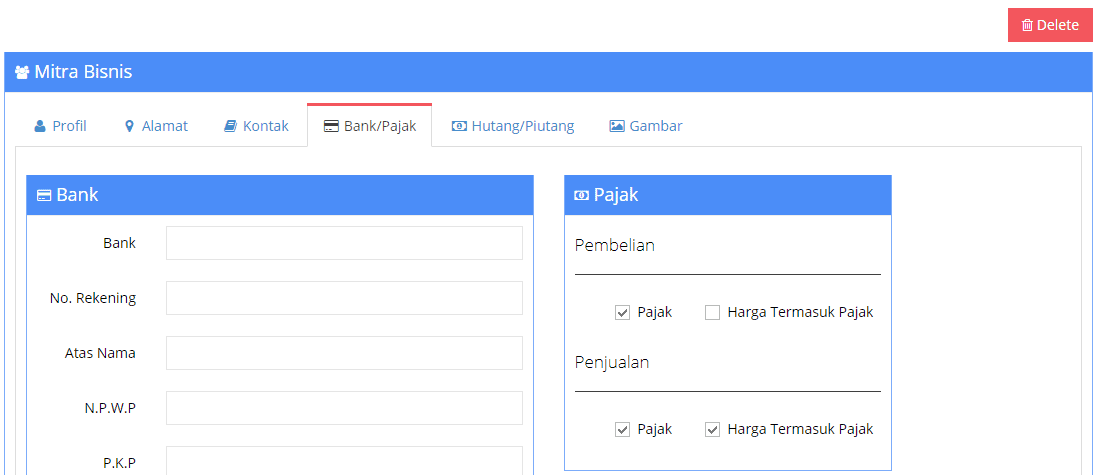The image size is (1095, 475).
Task: Focus the No. Rekening input field
Action: (344, 298)
